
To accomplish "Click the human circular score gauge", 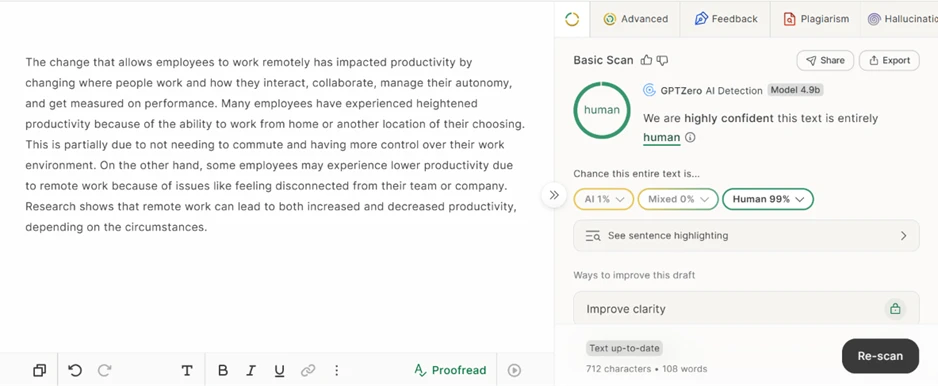I will tap(602, 110).
